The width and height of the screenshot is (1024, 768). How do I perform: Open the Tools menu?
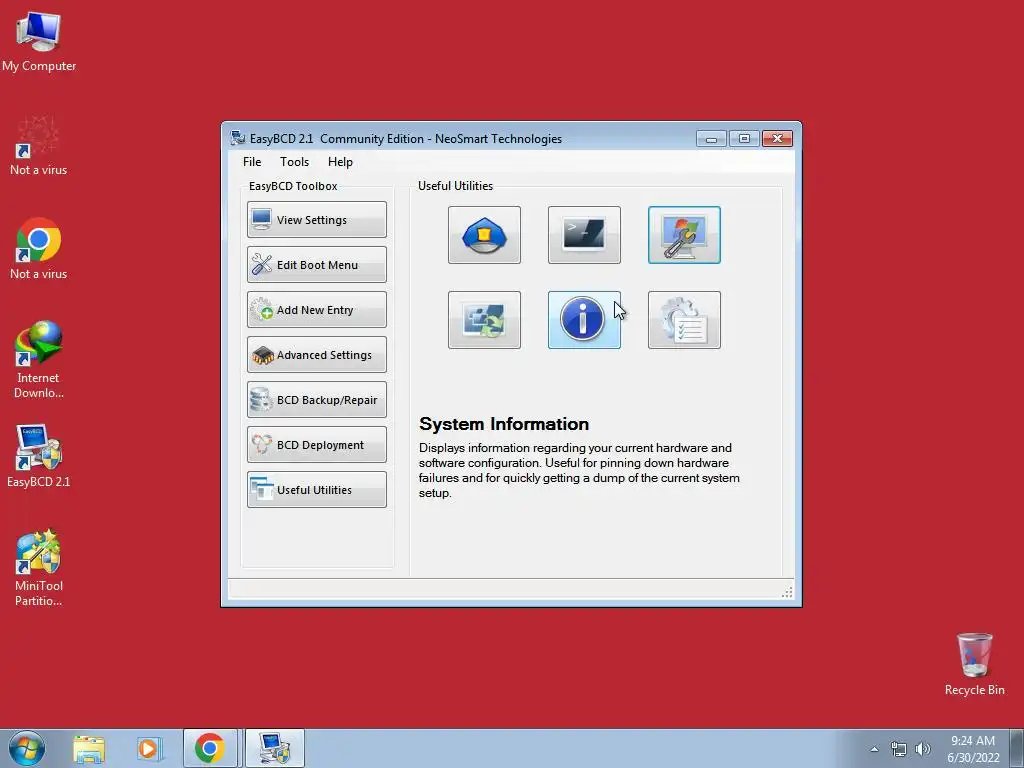click(295, 162)
